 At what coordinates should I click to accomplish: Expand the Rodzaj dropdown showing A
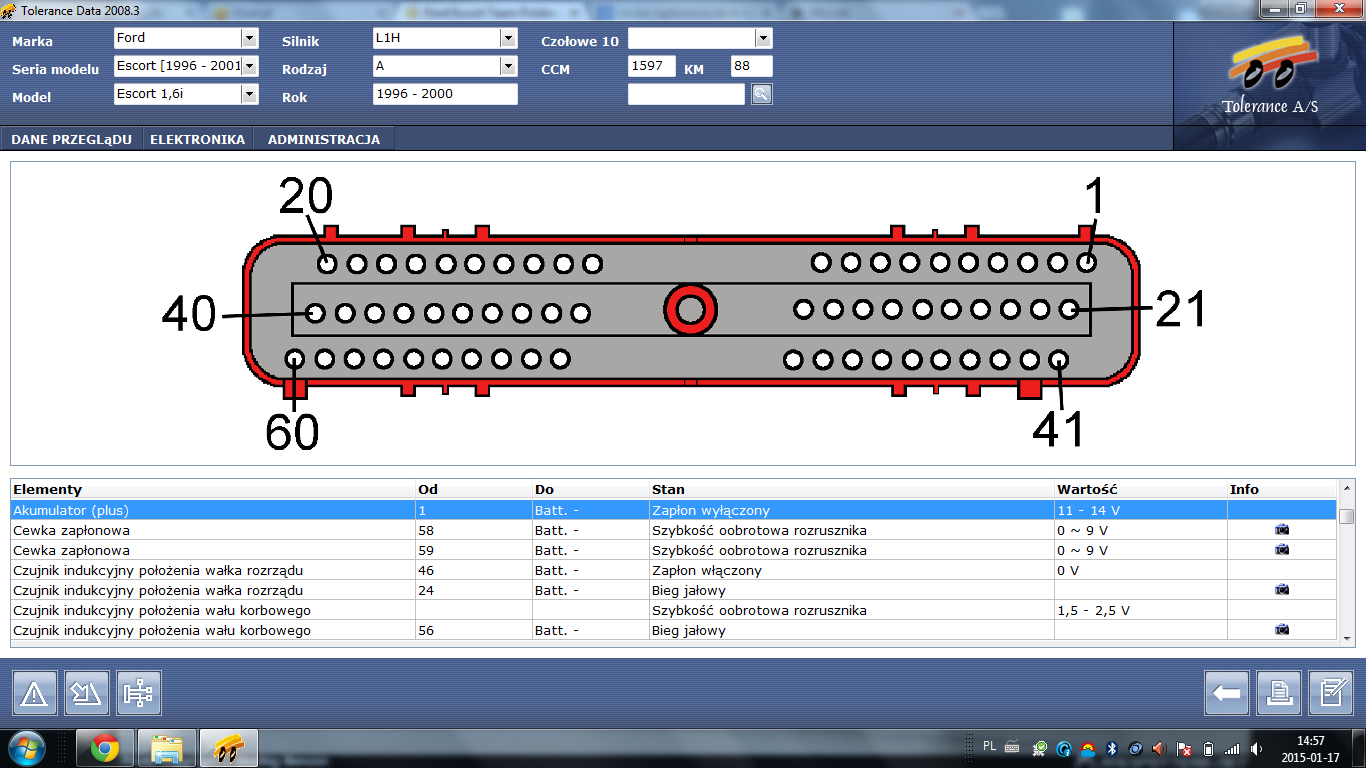click(x=508, y=66)
